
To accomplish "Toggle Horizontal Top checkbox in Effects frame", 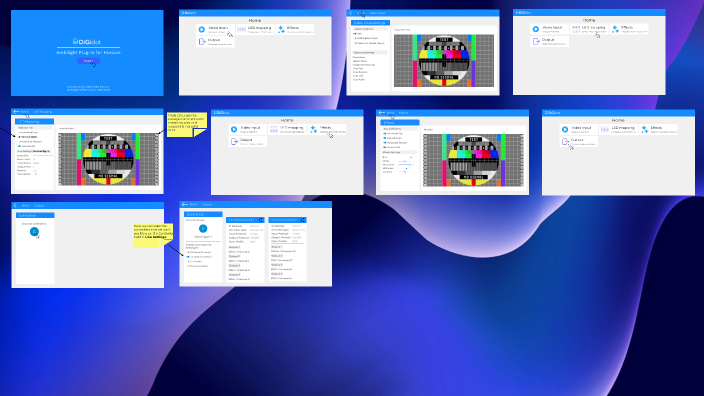I will pyautogui.click(x=385, y=133).
